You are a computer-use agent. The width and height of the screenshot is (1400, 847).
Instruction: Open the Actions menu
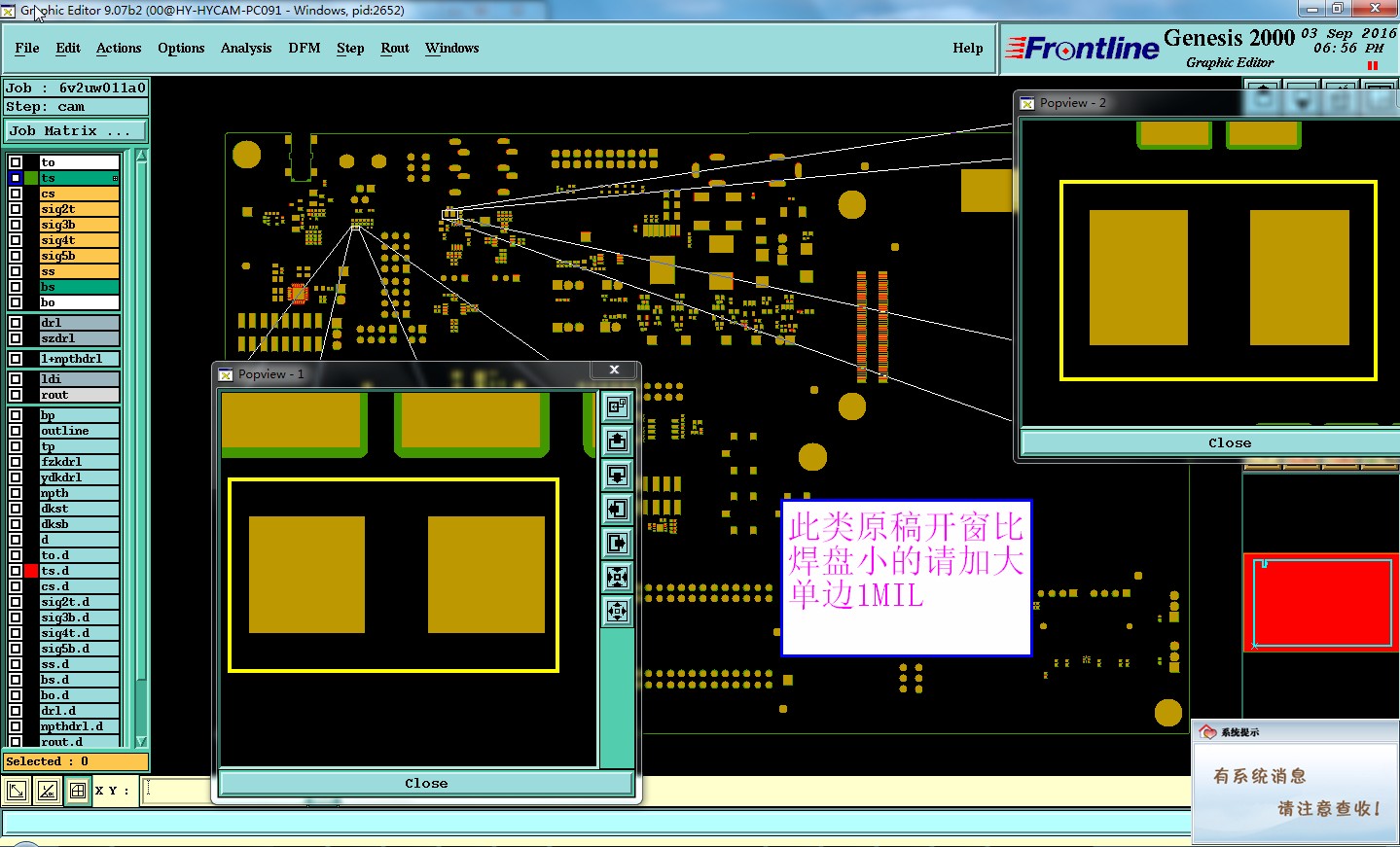(x=119, y=48)
